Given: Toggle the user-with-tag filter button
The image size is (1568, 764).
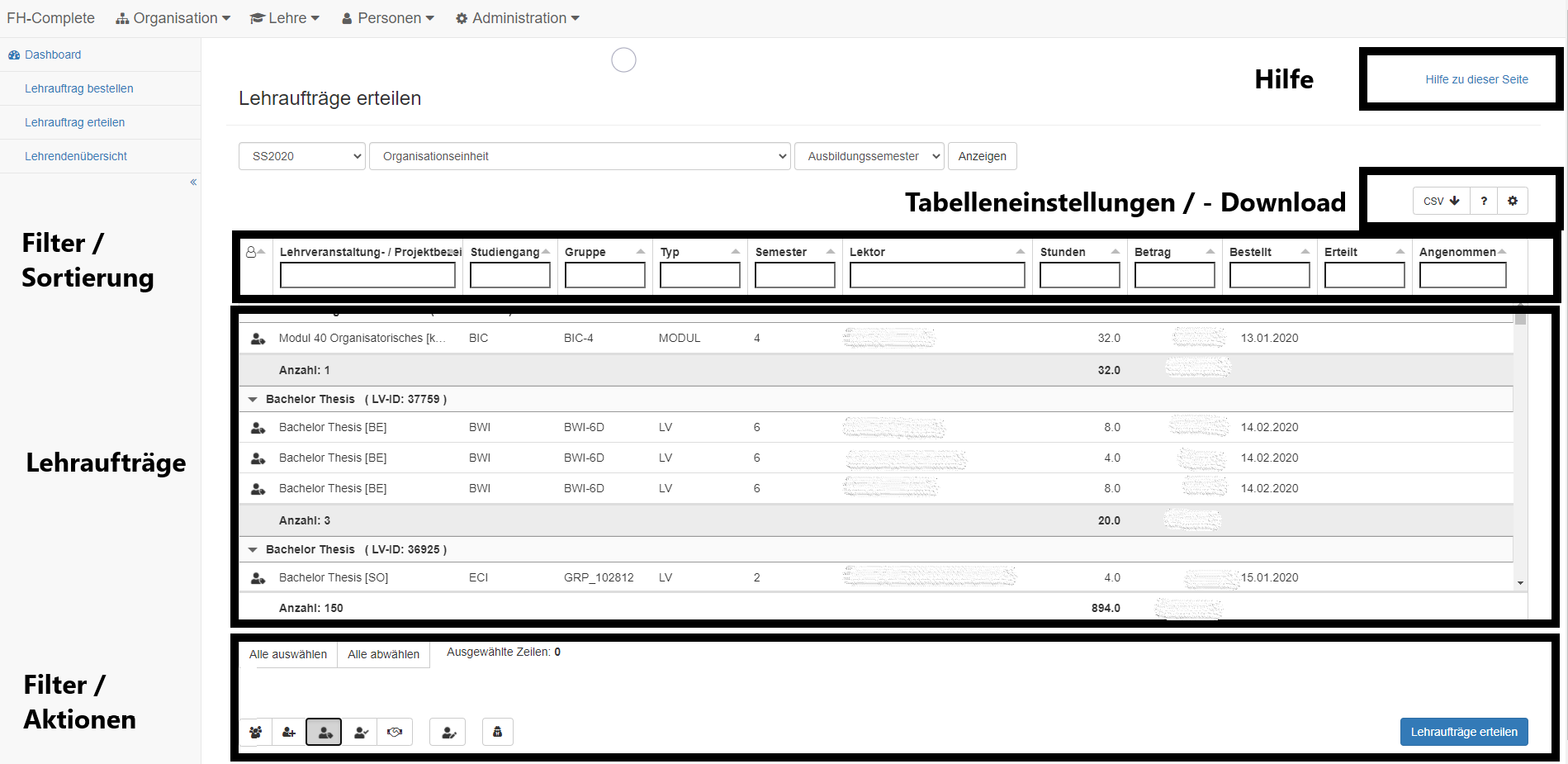Looking at the screenshot, I should pyautogui.click(x=324, y=732).
